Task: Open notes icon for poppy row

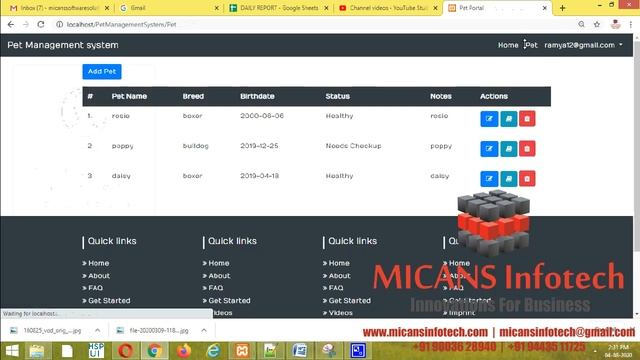Action: 509,149
